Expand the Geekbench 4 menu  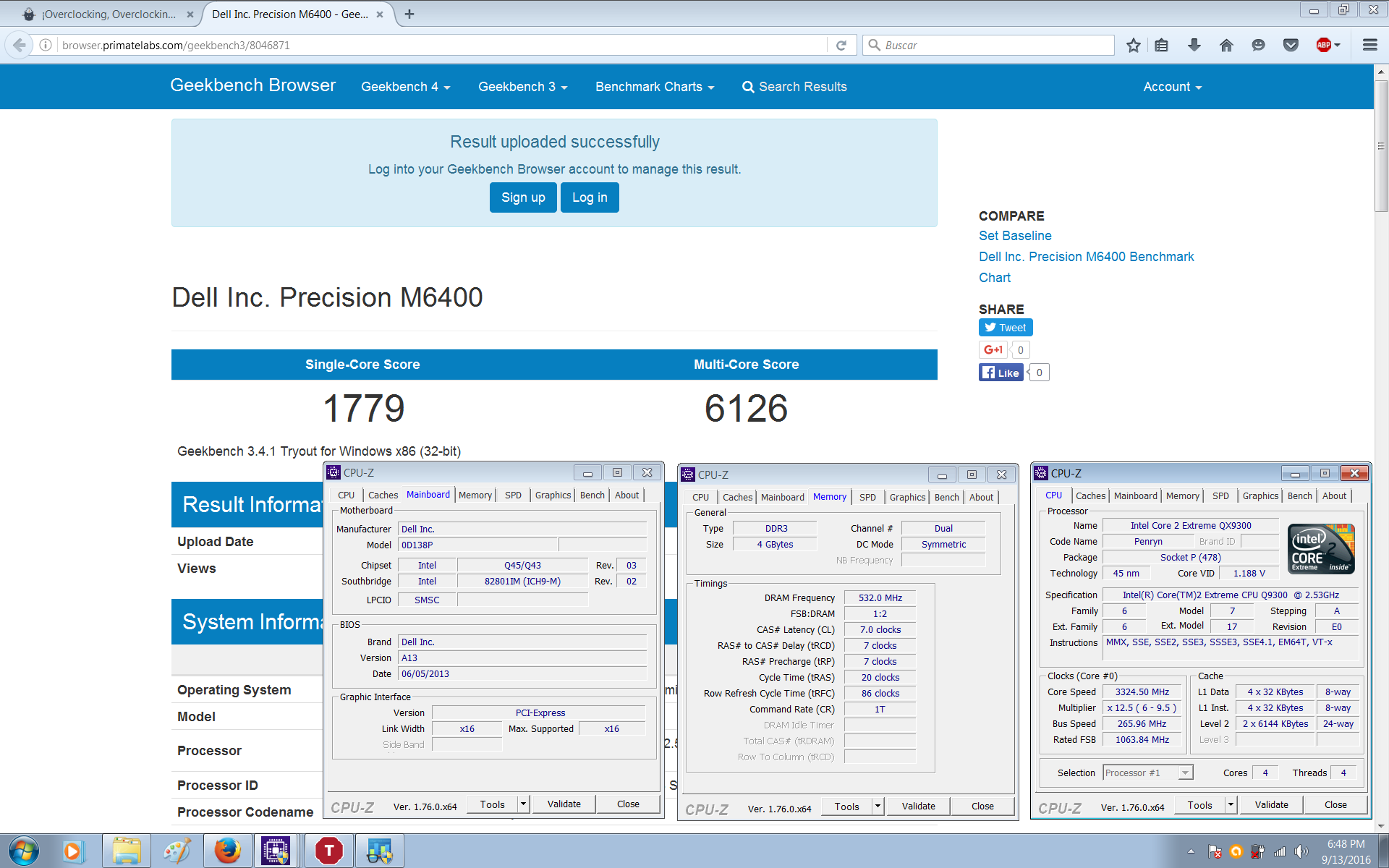pyautogui.click(x=405, y=87)
